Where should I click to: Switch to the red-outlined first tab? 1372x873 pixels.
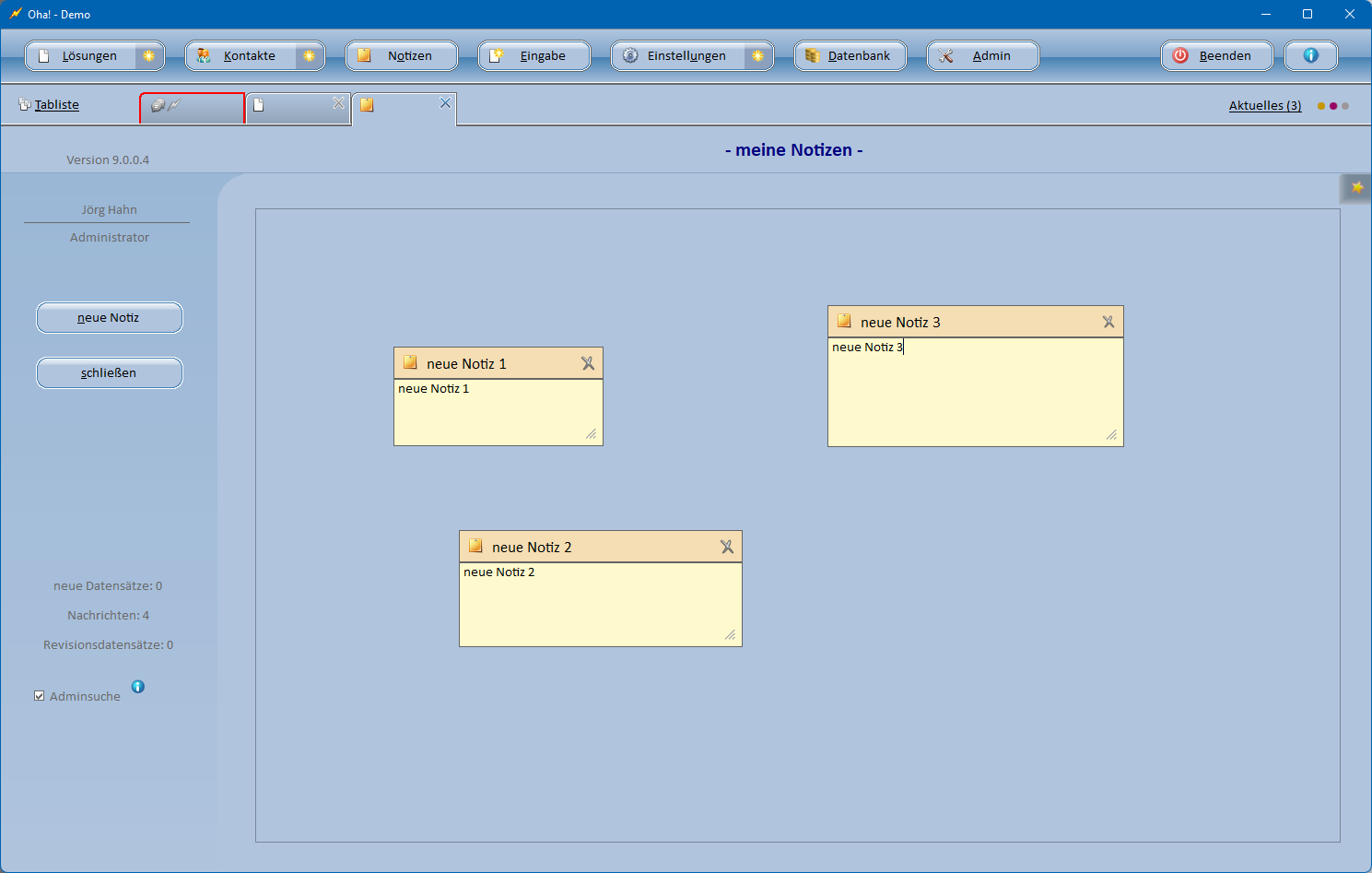(192, 107)
